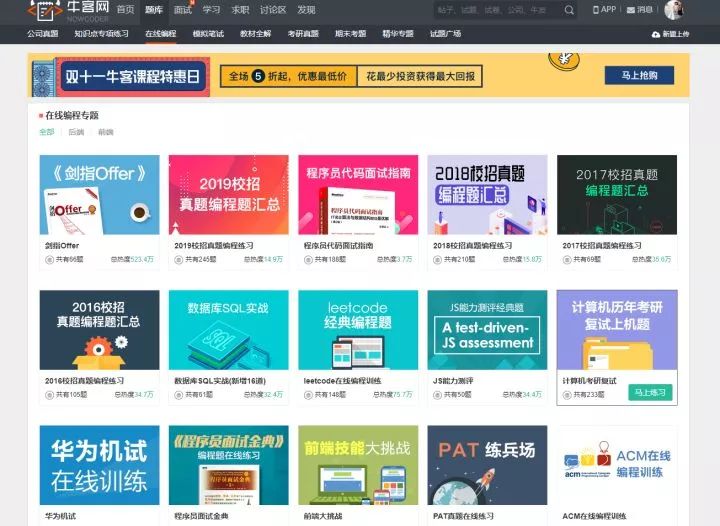The height and width of the screenshot is (526, 720).
Task: Click the user avatar picture
Action: tap(674, 10)
